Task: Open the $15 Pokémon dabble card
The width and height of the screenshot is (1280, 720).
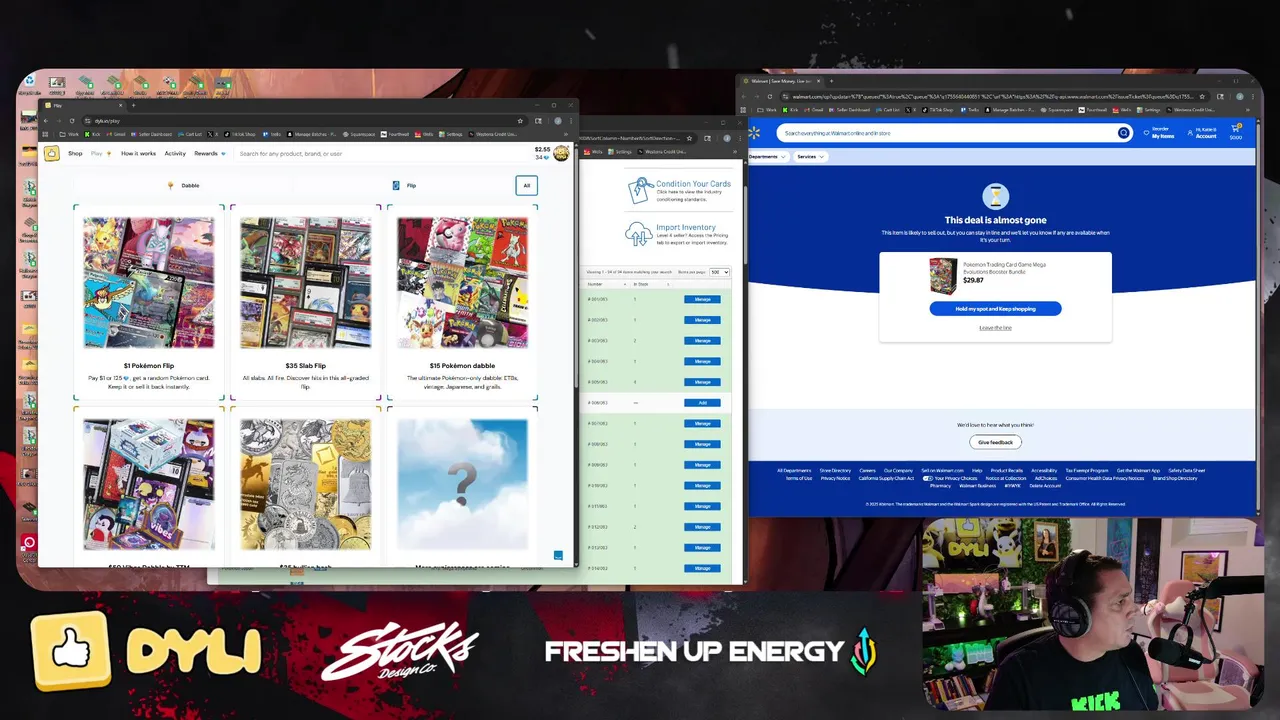Action: 462,301
